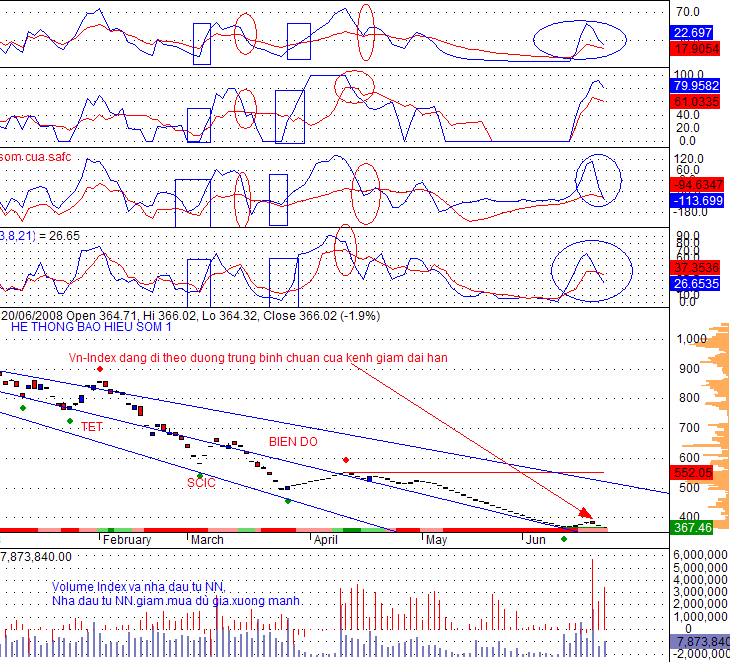The height and width of the screenshot is (662, 730).
Task: Select the BIEN DO text annotation
Action: pos(293,441)
